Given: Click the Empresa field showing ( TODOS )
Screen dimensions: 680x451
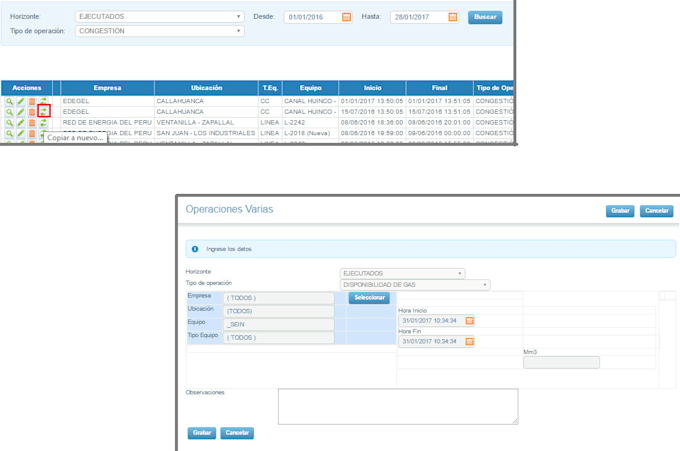Looking at the screenshot, I should pos(278,298).
